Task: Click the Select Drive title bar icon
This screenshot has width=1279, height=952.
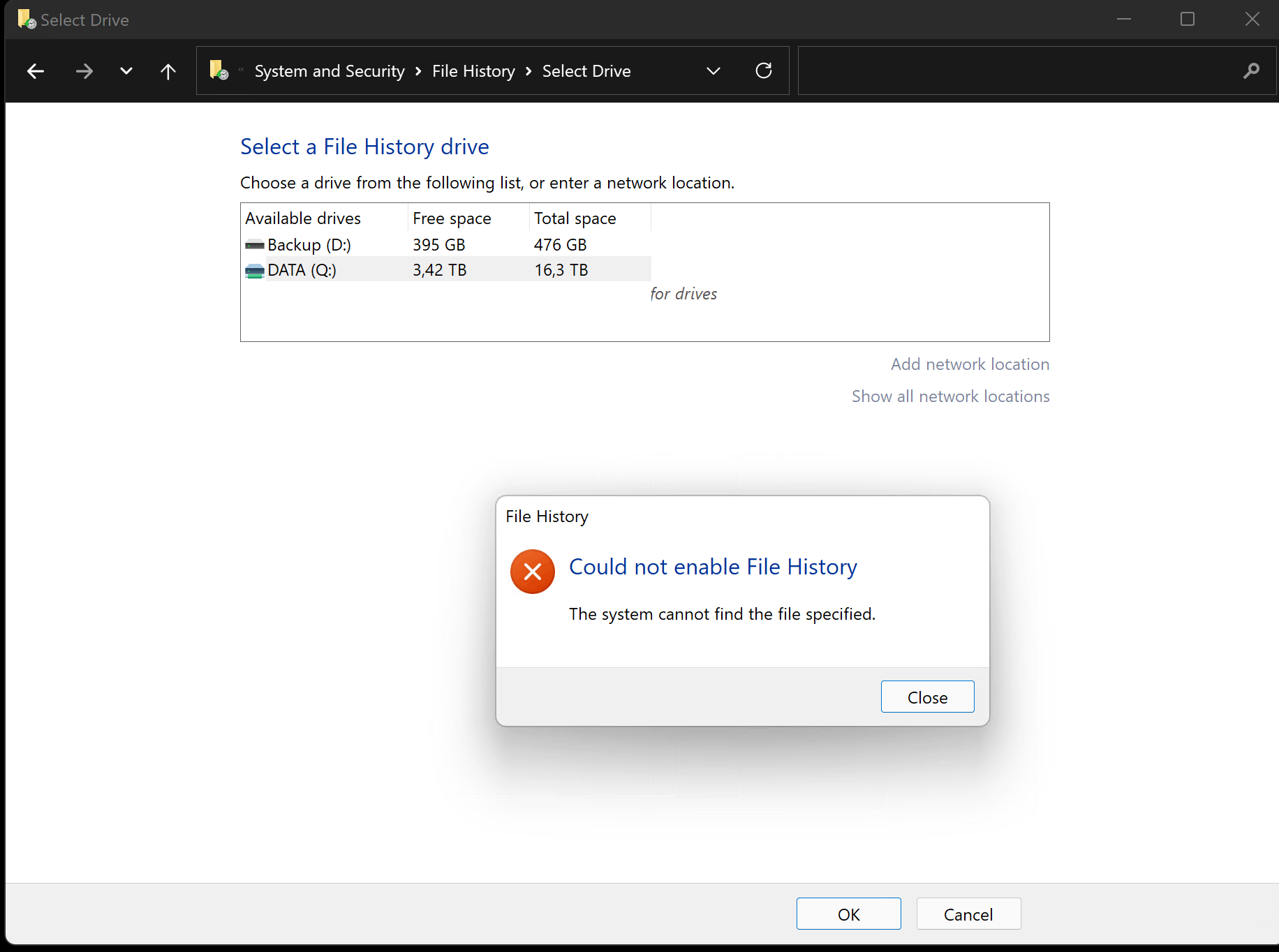Action: click(x=27, y=20)
